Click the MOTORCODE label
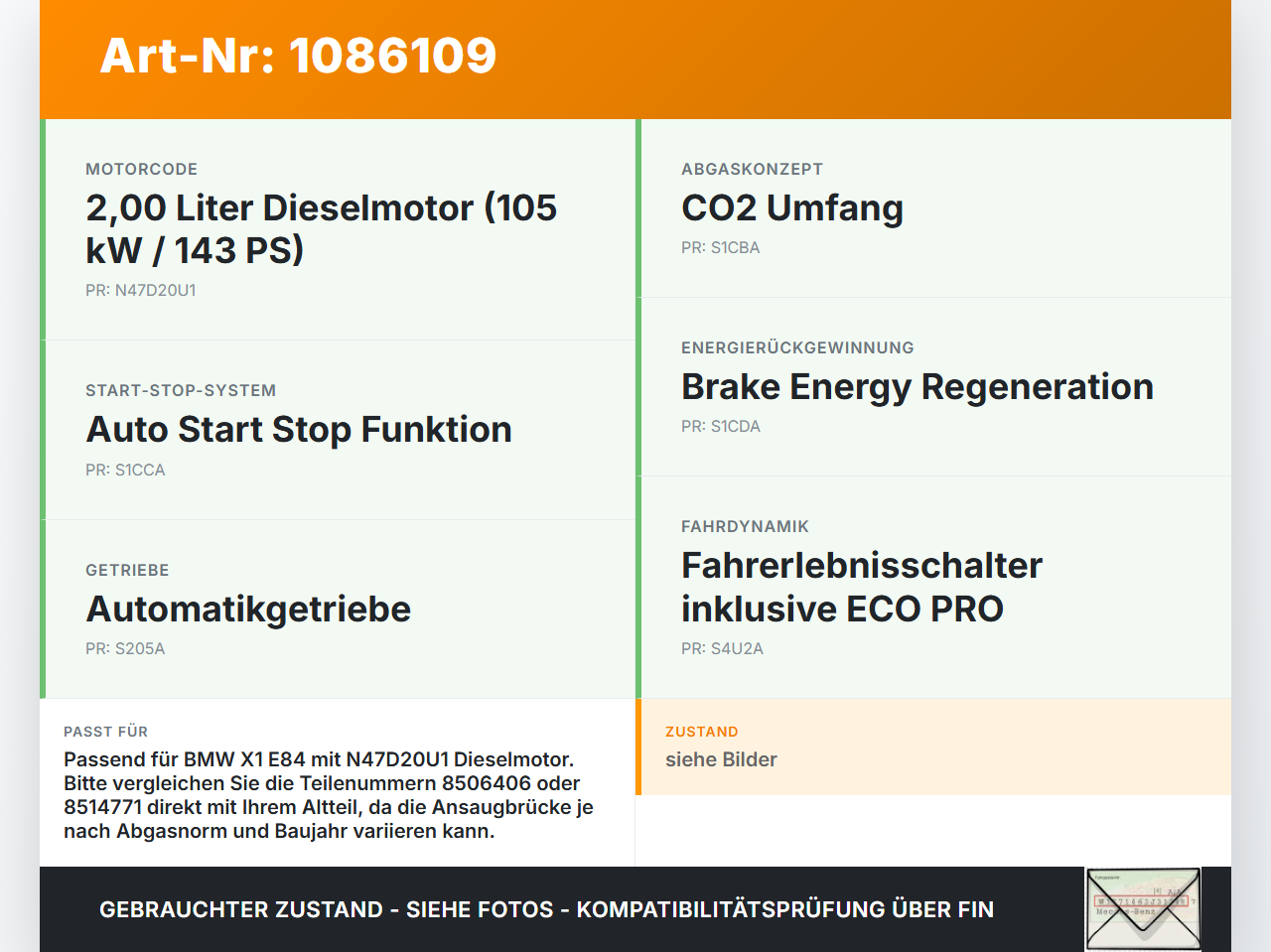Image resolution: width=1271 pixels, height=952 pixels. pyautogui.click(x=142, y=169)
